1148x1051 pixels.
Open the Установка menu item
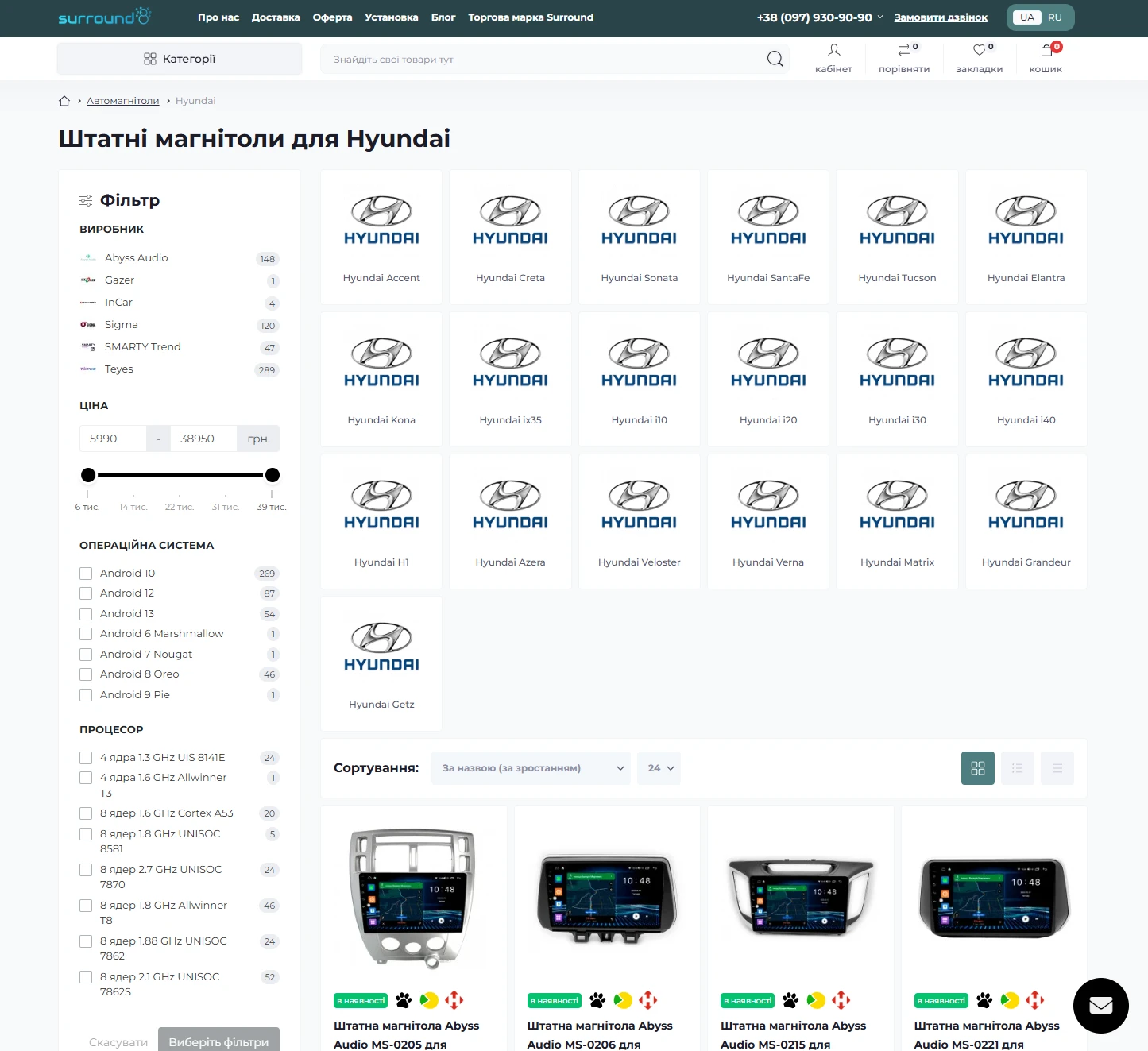tap(392, 17)
